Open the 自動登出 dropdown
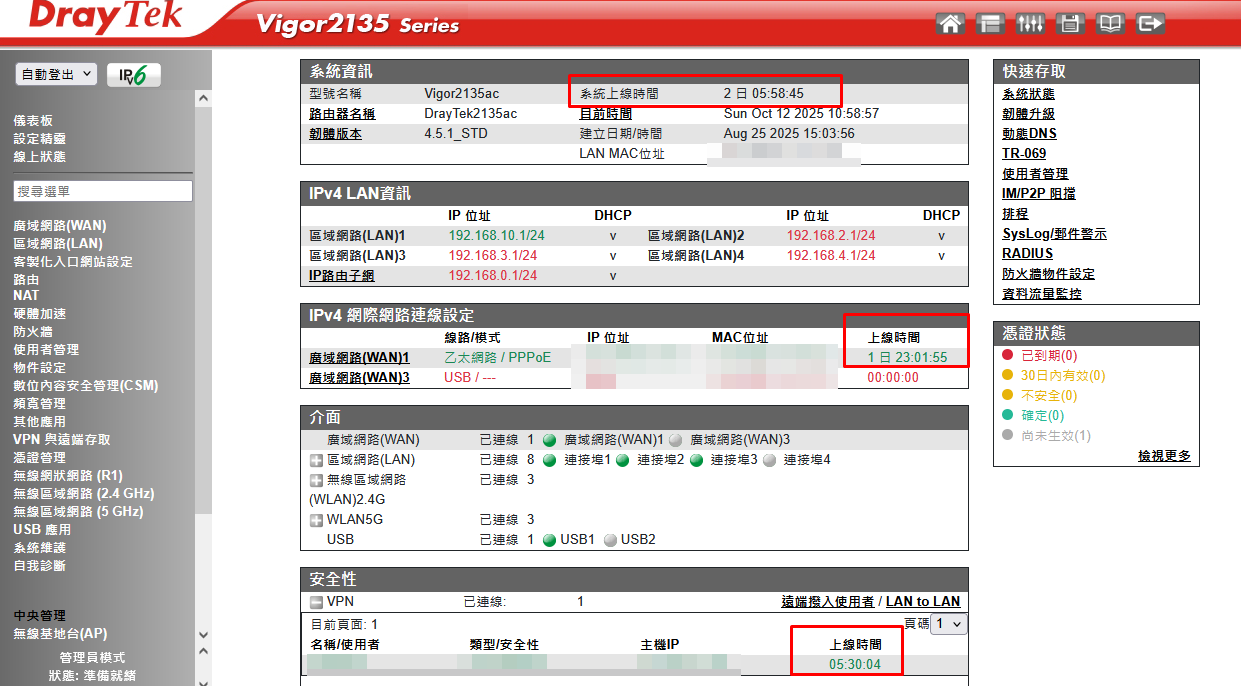Viewport: 1241px width, 686px height. point(56,74)
